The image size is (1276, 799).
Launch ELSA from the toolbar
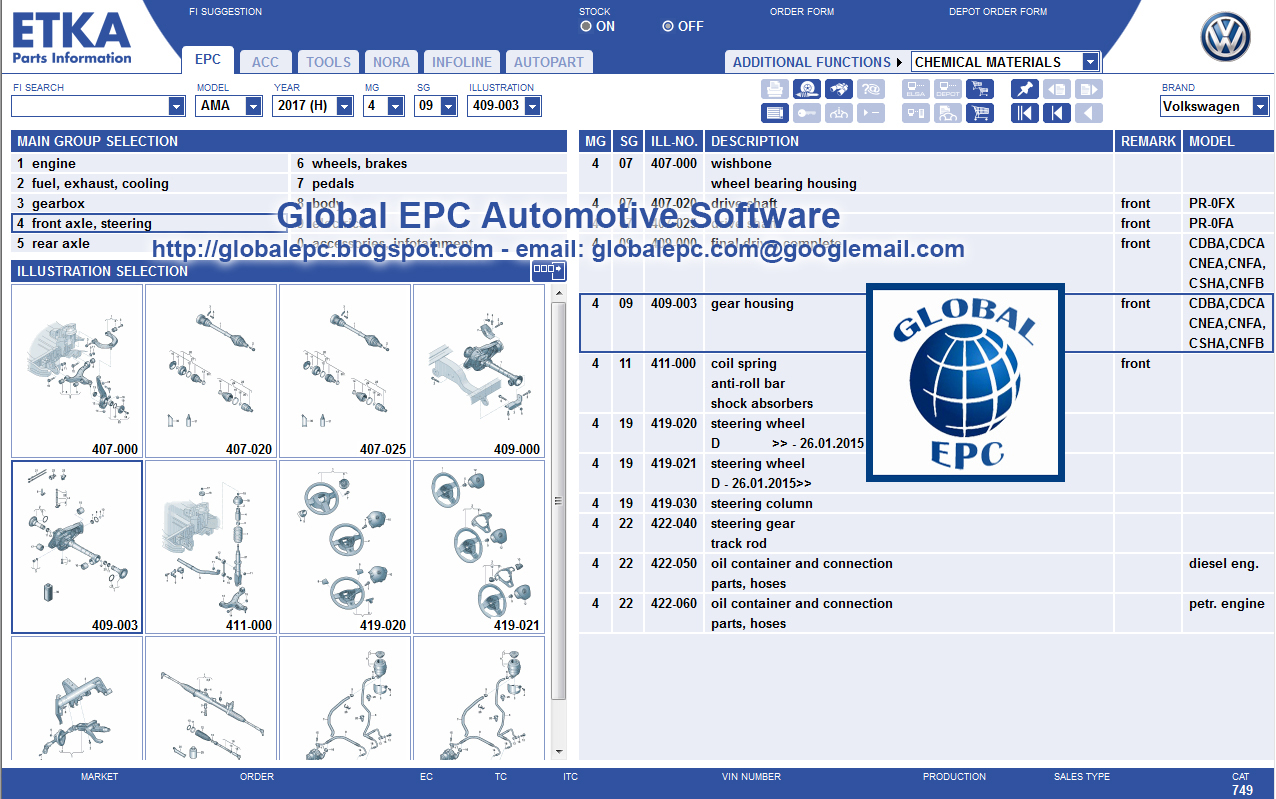coord(915,88)
